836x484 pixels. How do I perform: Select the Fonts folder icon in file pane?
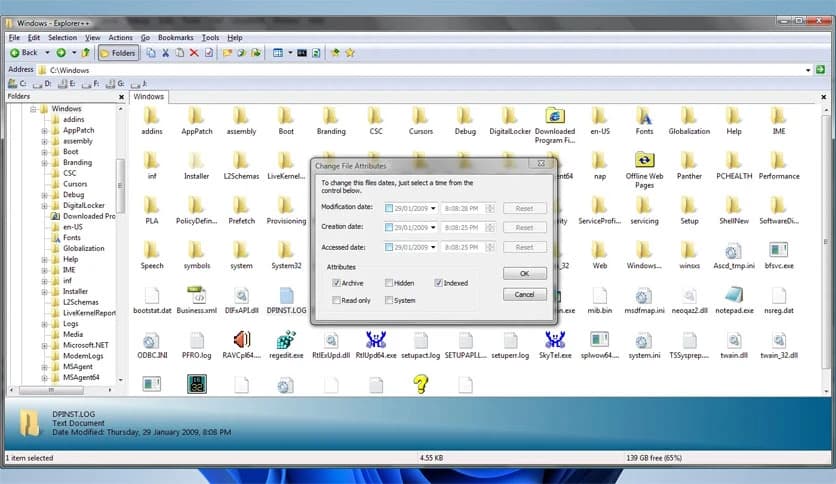pos(645,116)
